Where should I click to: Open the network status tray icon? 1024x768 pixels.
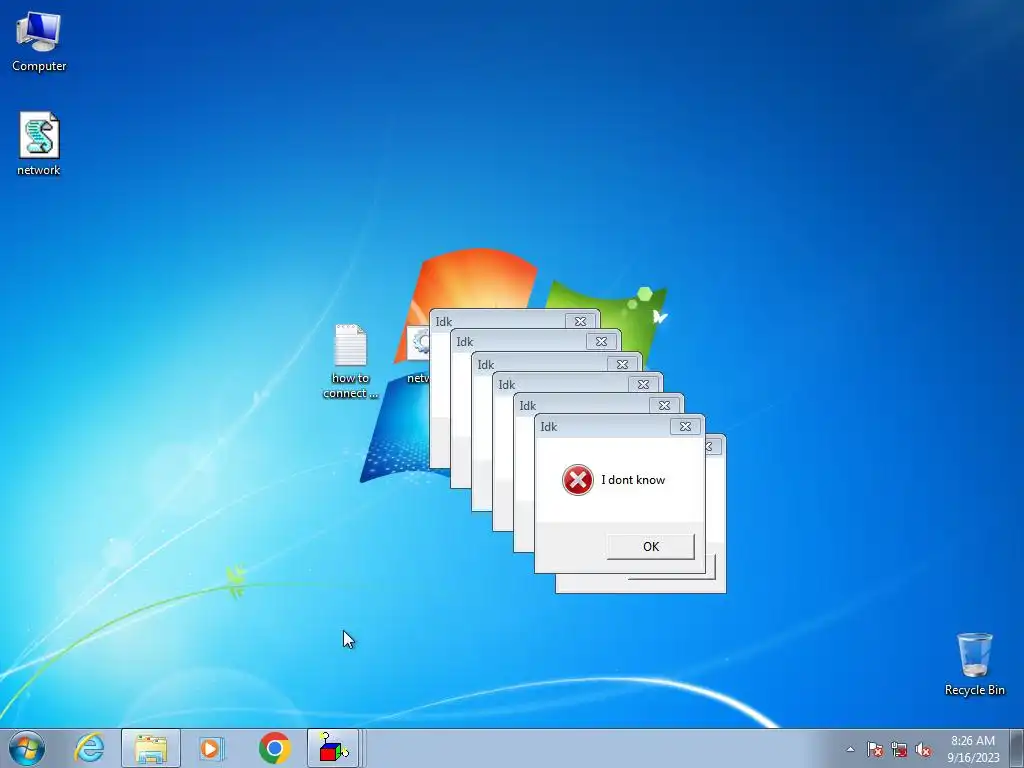(x=899, y=749)
